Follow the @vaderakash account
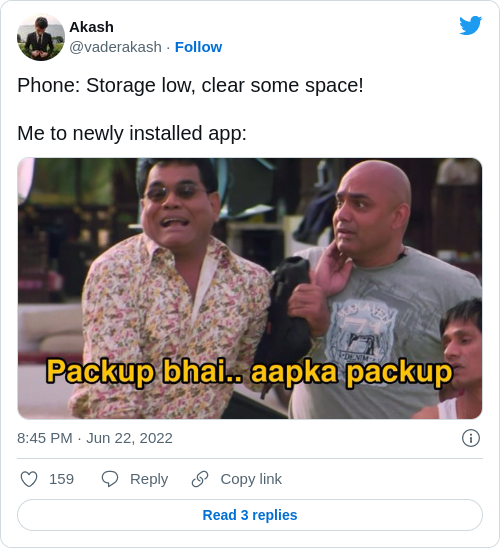 tap(198, 47)
